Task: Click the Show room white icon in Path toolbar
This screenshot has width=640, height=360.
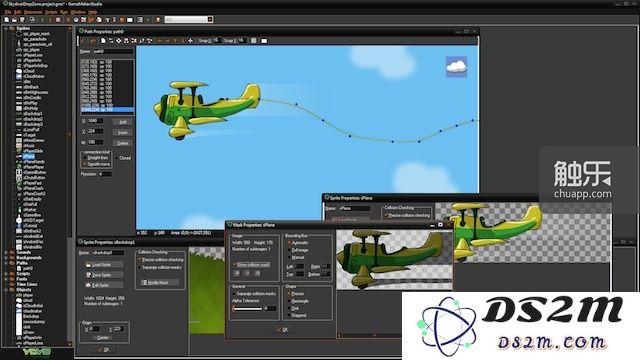Action: tap(264, 41)
